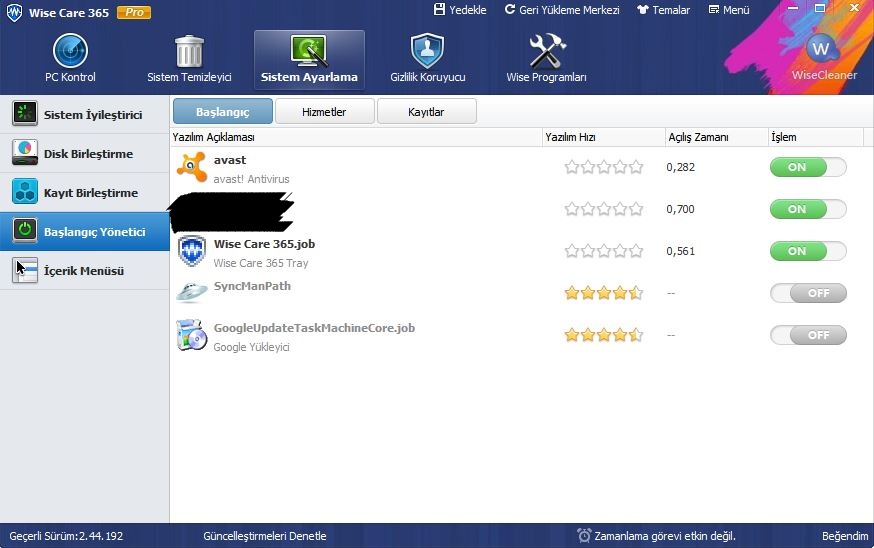The height and width of the screenshot is (548, 874).
Task: Disable Wise Care 365.job startup switch
Action: 808,251
